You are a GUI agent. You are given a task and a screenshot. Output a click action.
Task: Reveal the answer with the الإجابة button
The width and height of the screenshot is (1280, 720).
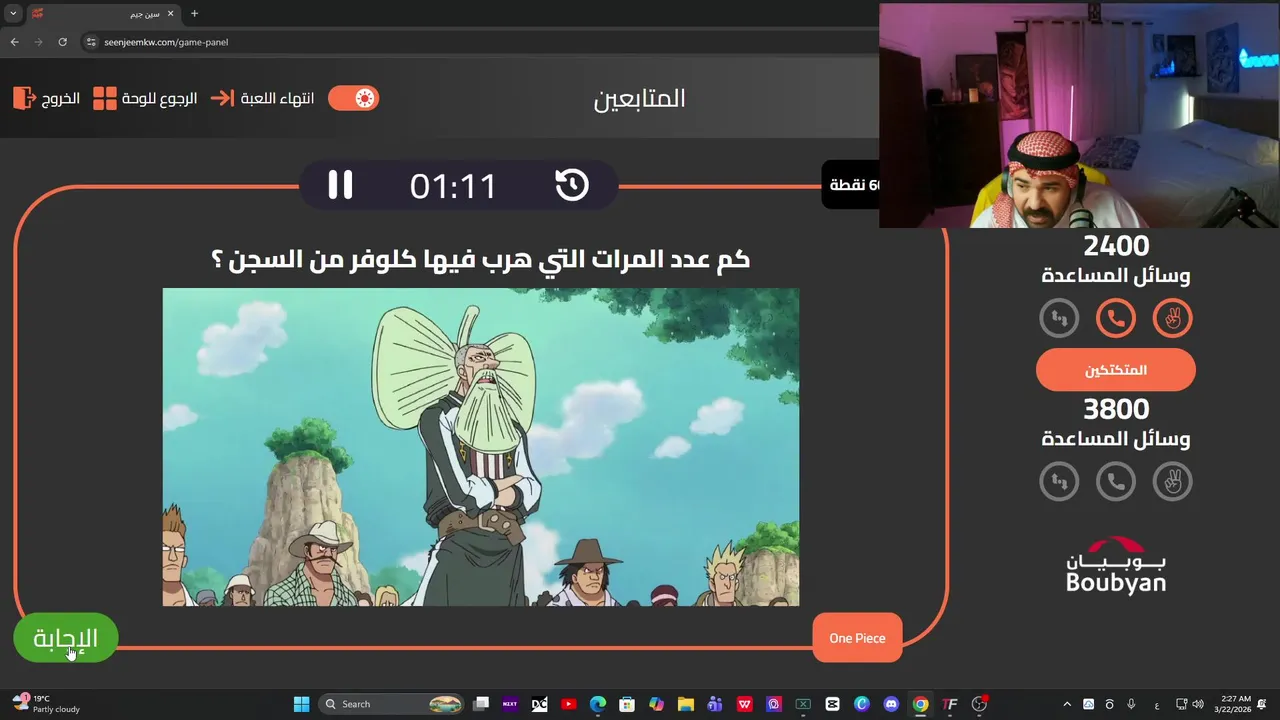65,638
